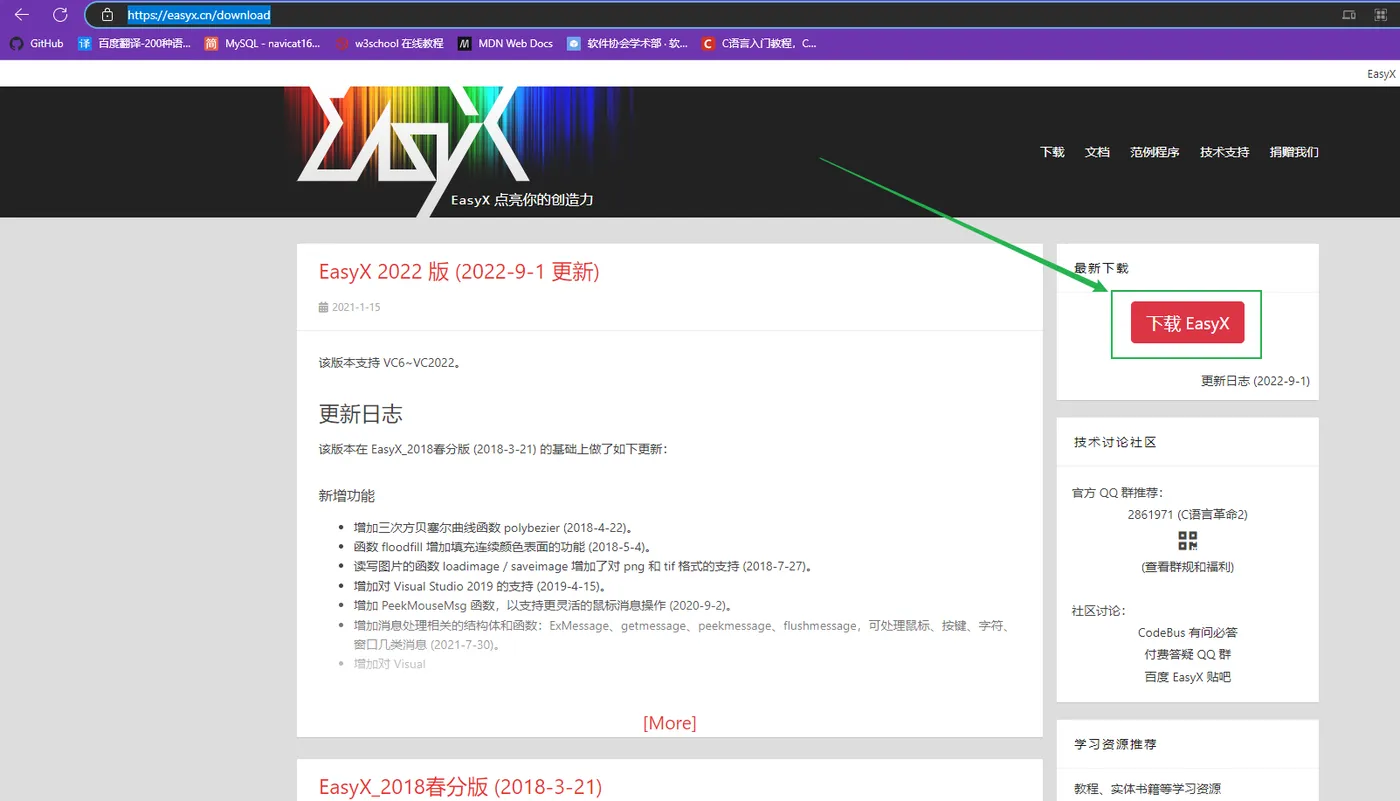This screenshot has width=1400, height=801.
Task: Click the 技术讨论社区 sidebar heading
Action: [x=1115, y=442]
